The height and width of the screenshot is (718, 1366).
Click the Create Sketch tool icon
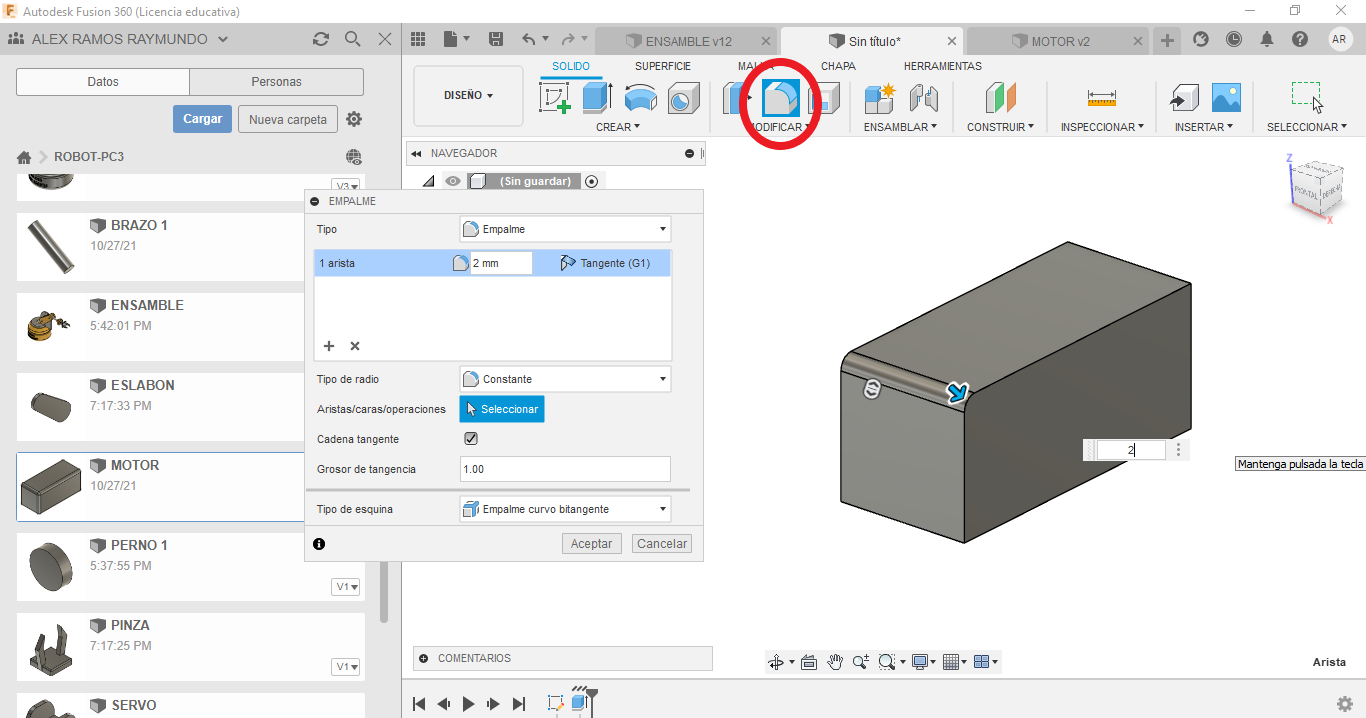click(555, 98)
